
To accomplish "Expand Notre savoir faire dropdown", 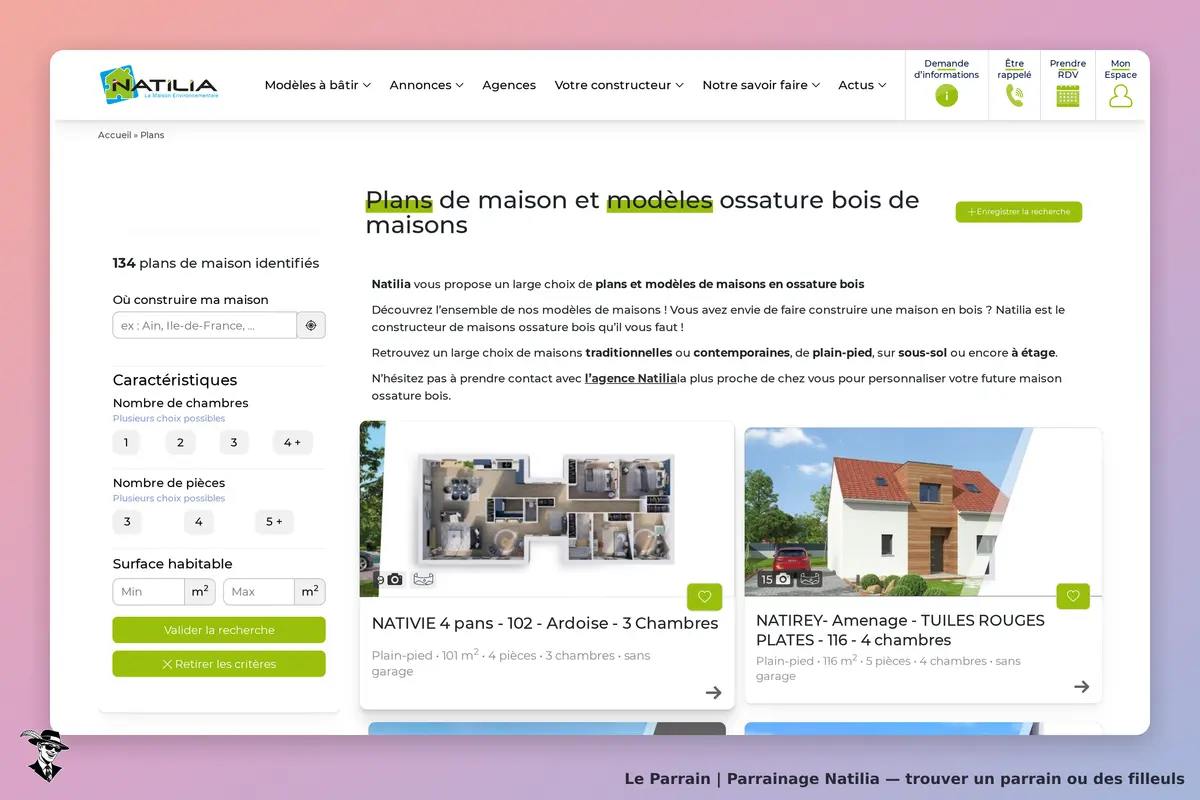I will pos(761,85).
